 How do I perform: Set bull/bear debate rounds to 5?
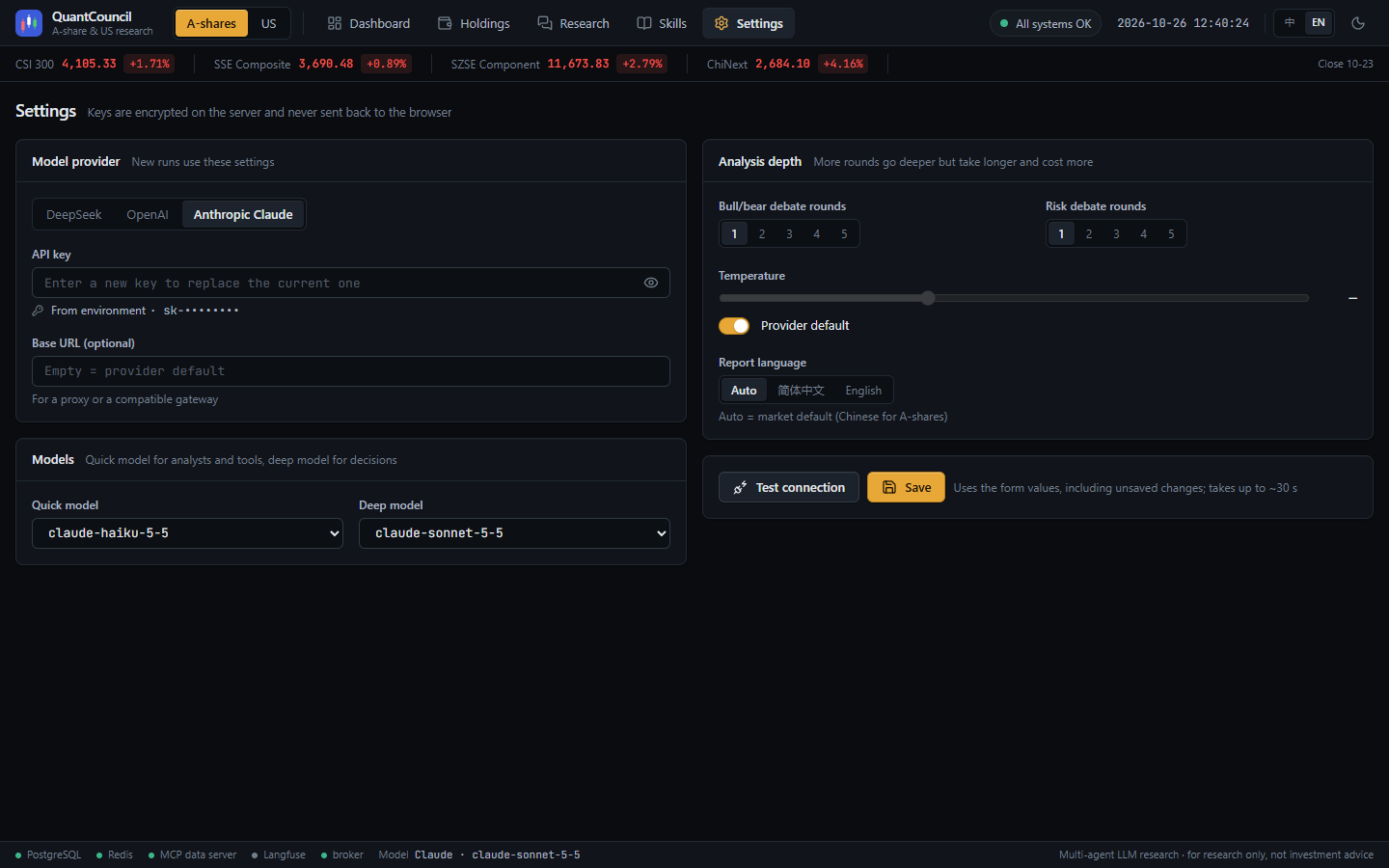[844, 233]
